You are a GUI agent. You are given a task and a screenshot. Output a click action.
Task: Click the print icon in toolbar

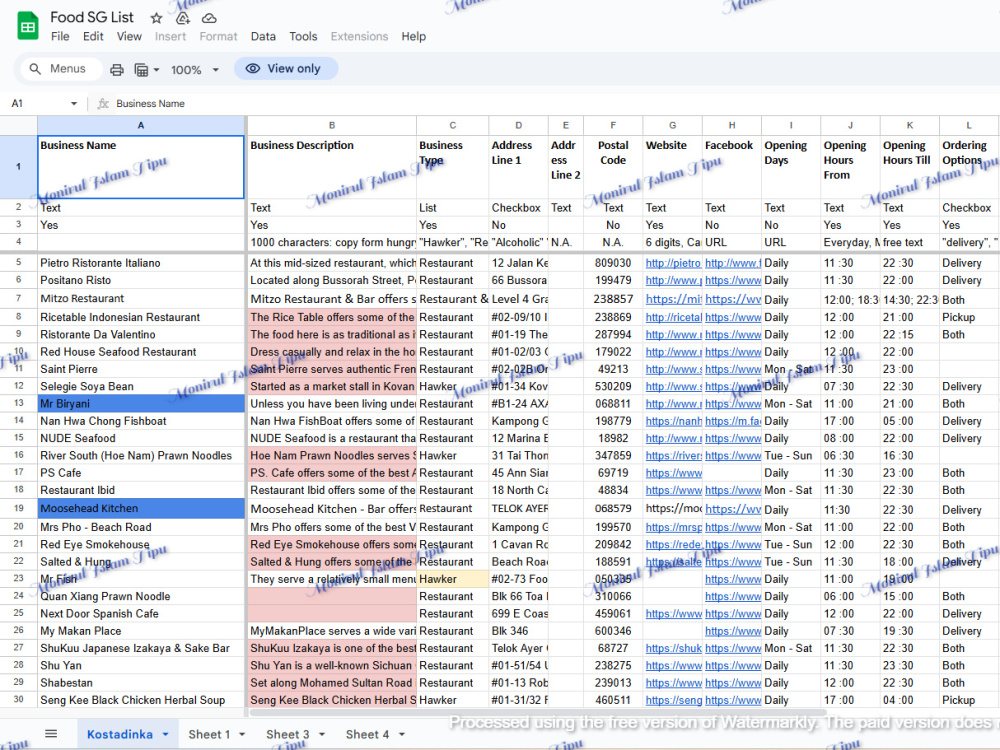point(117,70)
